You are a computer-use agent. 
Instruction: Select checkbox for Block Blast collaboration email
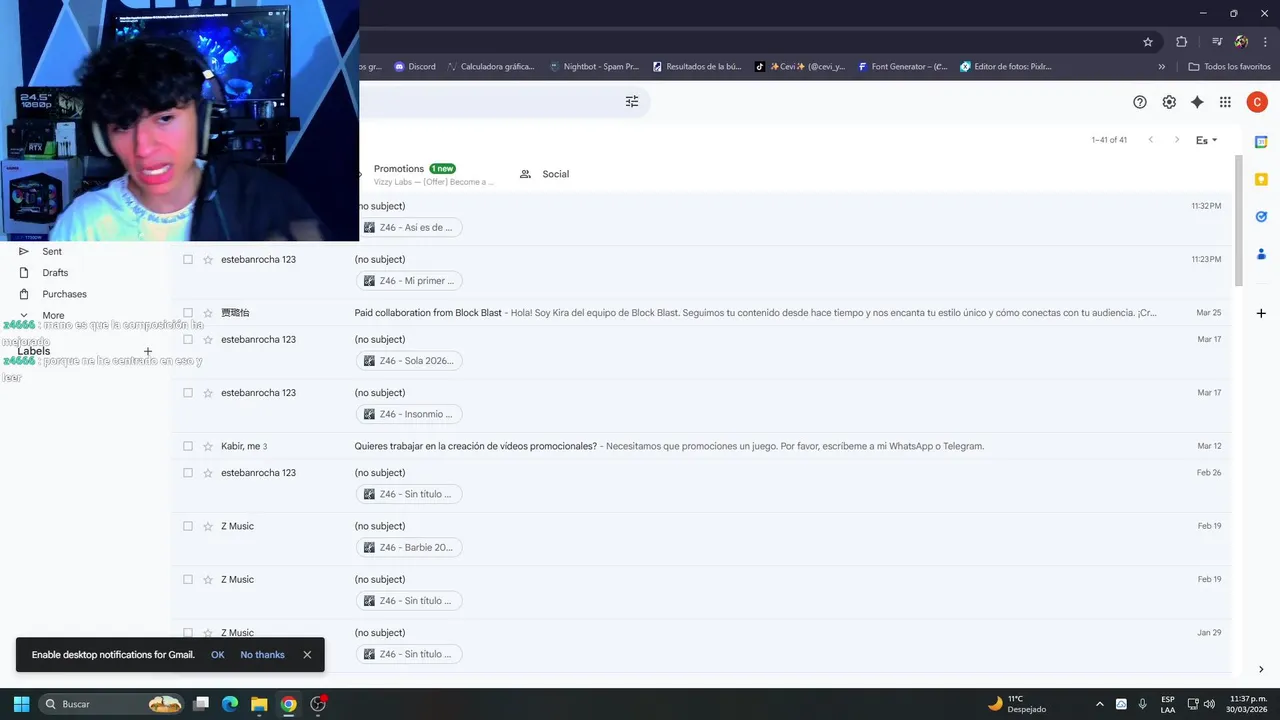pyautogui.click(x=188, y=313)
